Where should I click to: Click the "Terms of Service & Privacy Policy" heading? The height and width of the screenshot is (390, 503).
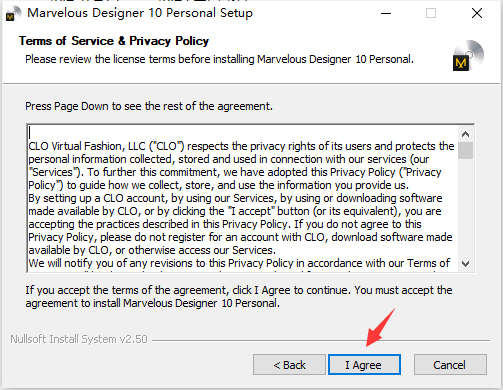pos(114,41)
